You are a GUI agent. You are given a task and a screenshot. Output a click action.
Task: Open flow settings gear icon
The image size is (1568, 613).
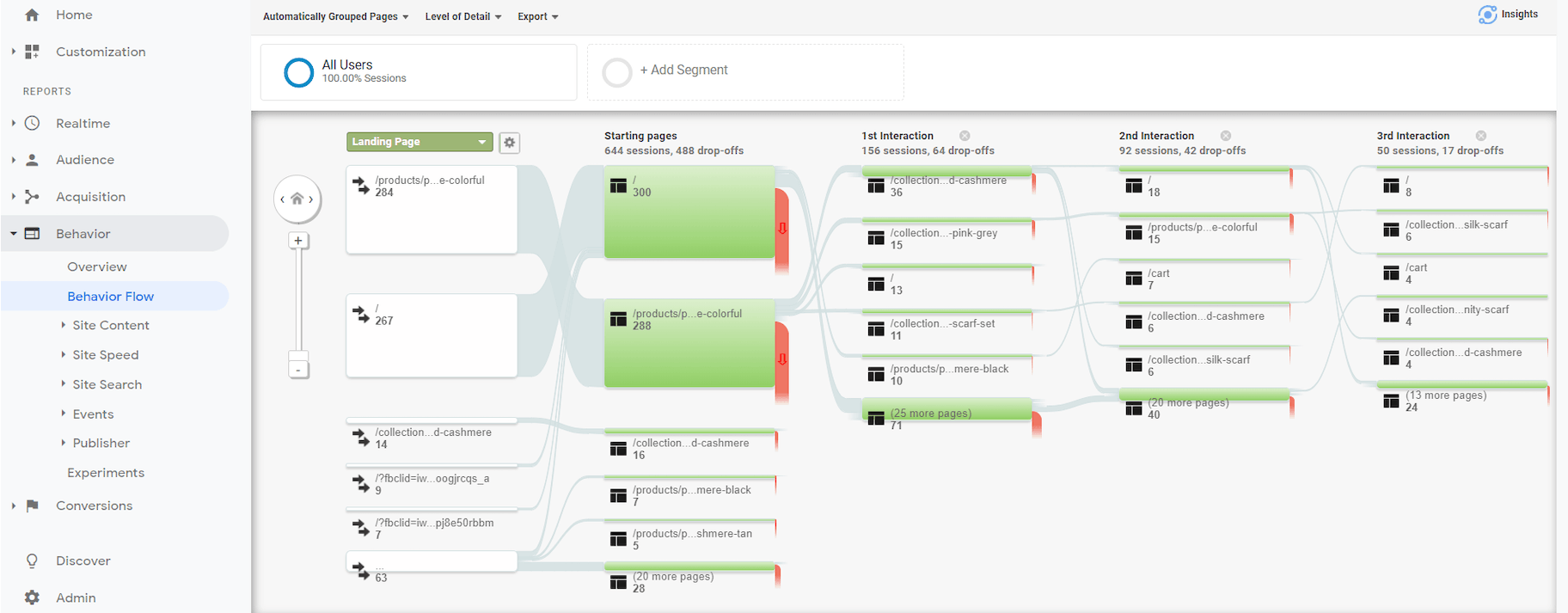[x=510, y=143]
